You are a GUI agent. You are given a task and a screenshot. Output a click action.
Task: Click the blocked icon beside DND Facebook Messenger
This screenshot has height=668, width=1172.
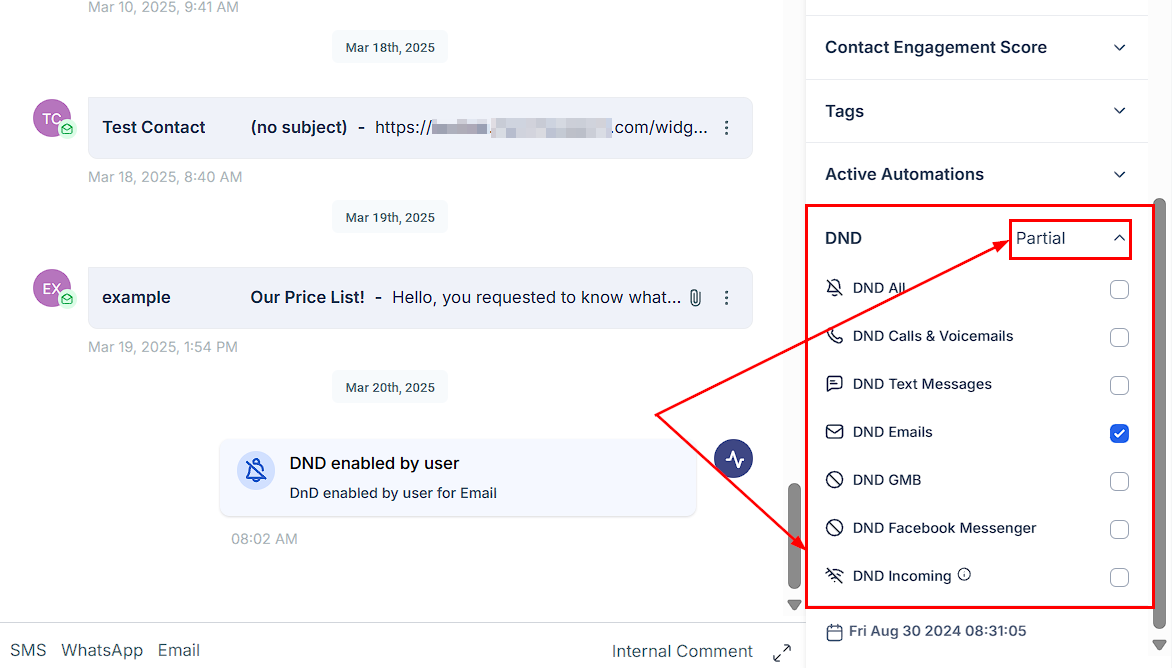click(x=834, y=528)
